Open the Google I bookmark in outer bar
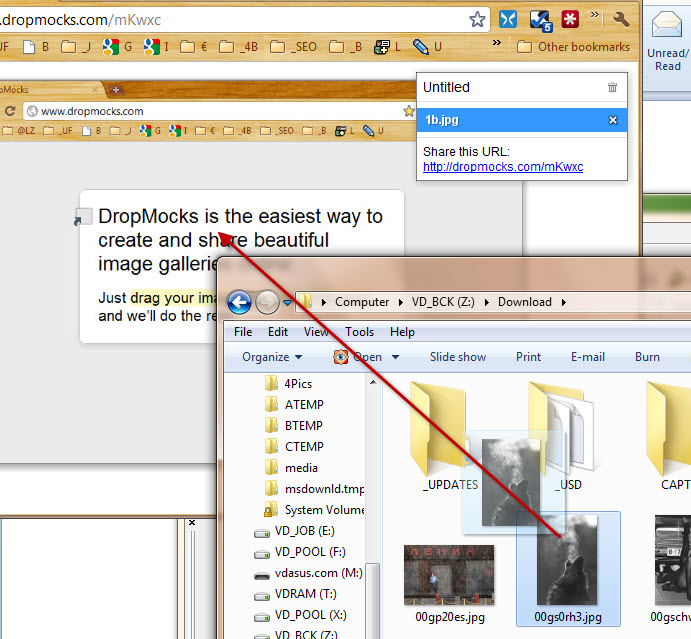Image resolution: width=691 pixels, height=639 pixels. (x=157, y=47)
